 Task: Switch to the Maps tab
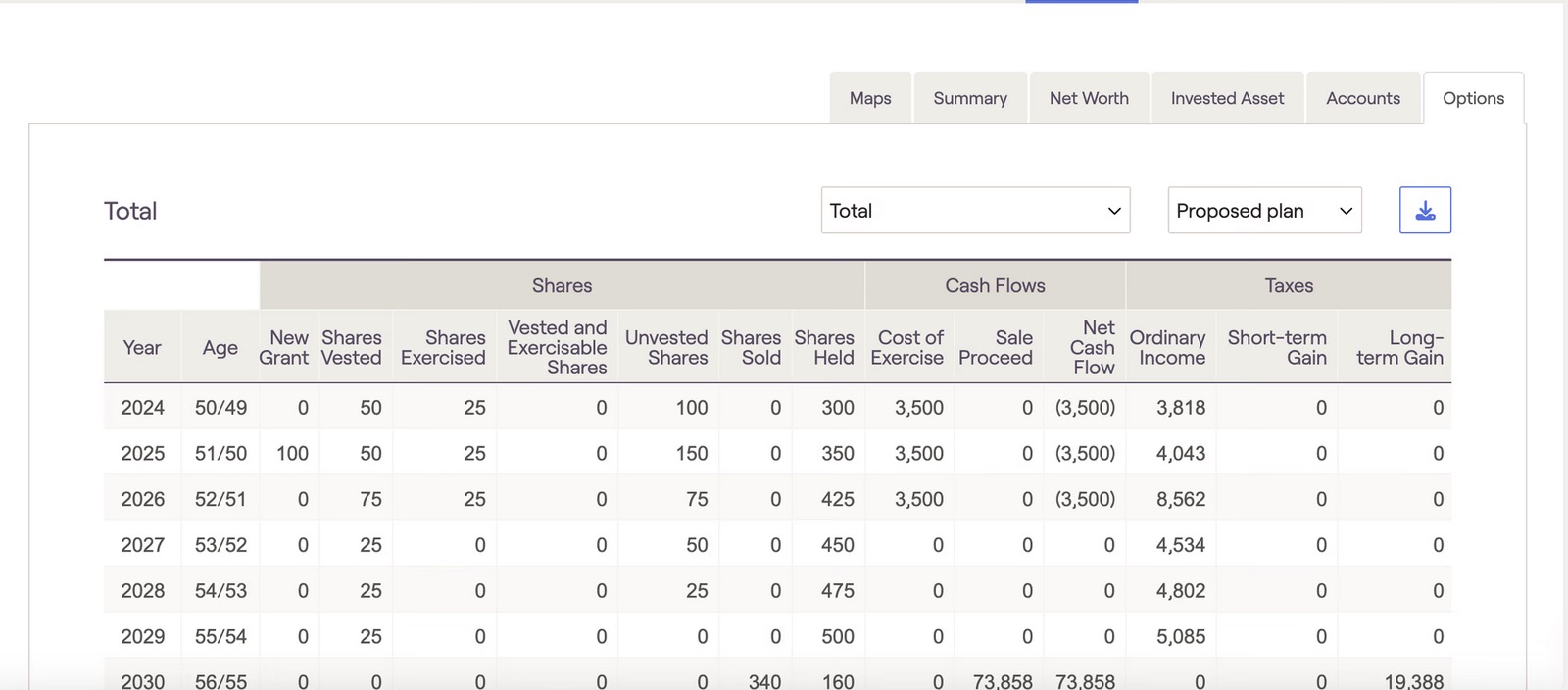pos(870,98)
